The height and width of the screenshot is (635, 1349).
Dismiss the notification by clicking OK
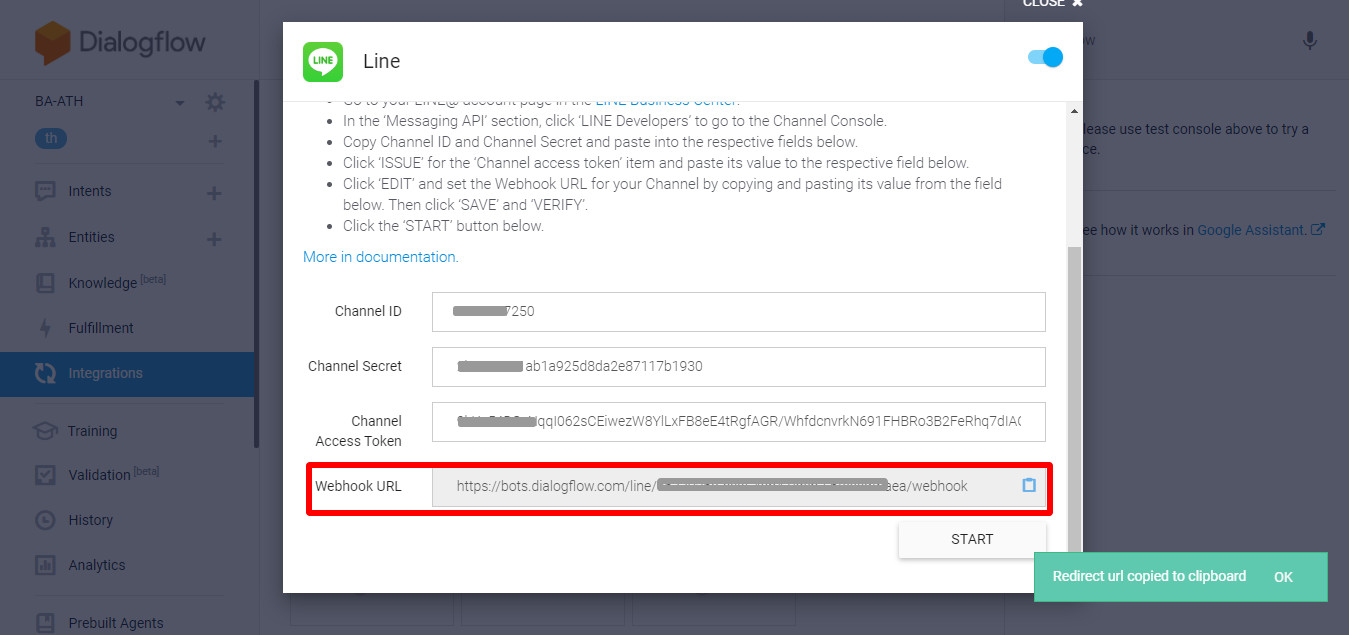1283,576
